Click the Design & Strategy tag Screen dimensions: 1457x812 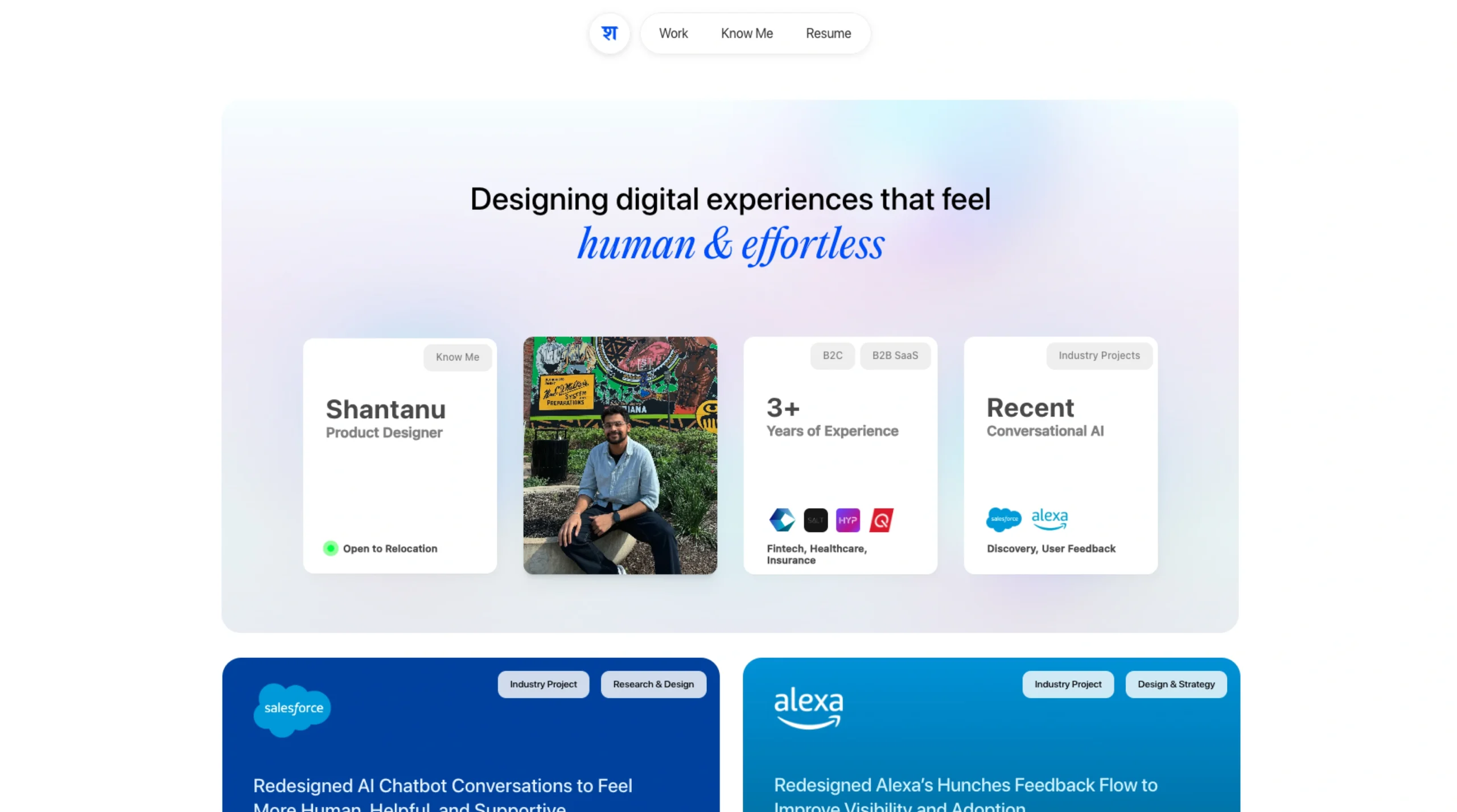[x=1175, y=683]
